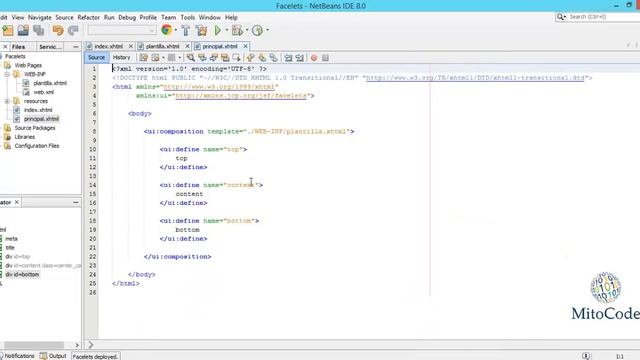Click the Shift Line Right icon
The height and width of the screenshot is (360, 640).
(300, 58)
